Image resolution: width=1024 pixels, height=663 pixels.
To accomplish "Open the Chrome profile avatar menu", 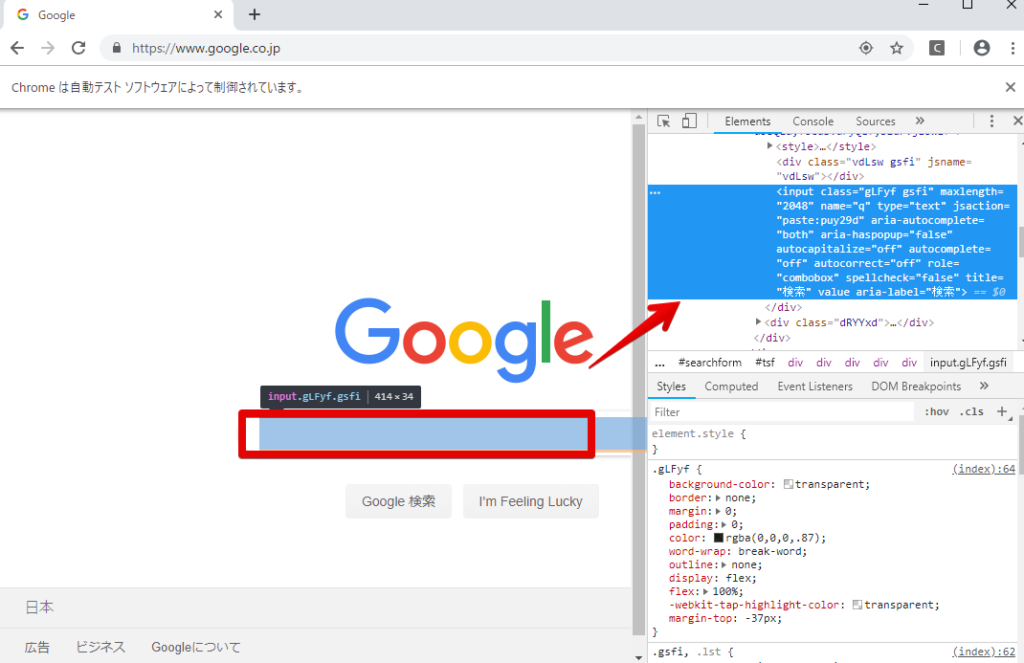I will click(982, 48).
